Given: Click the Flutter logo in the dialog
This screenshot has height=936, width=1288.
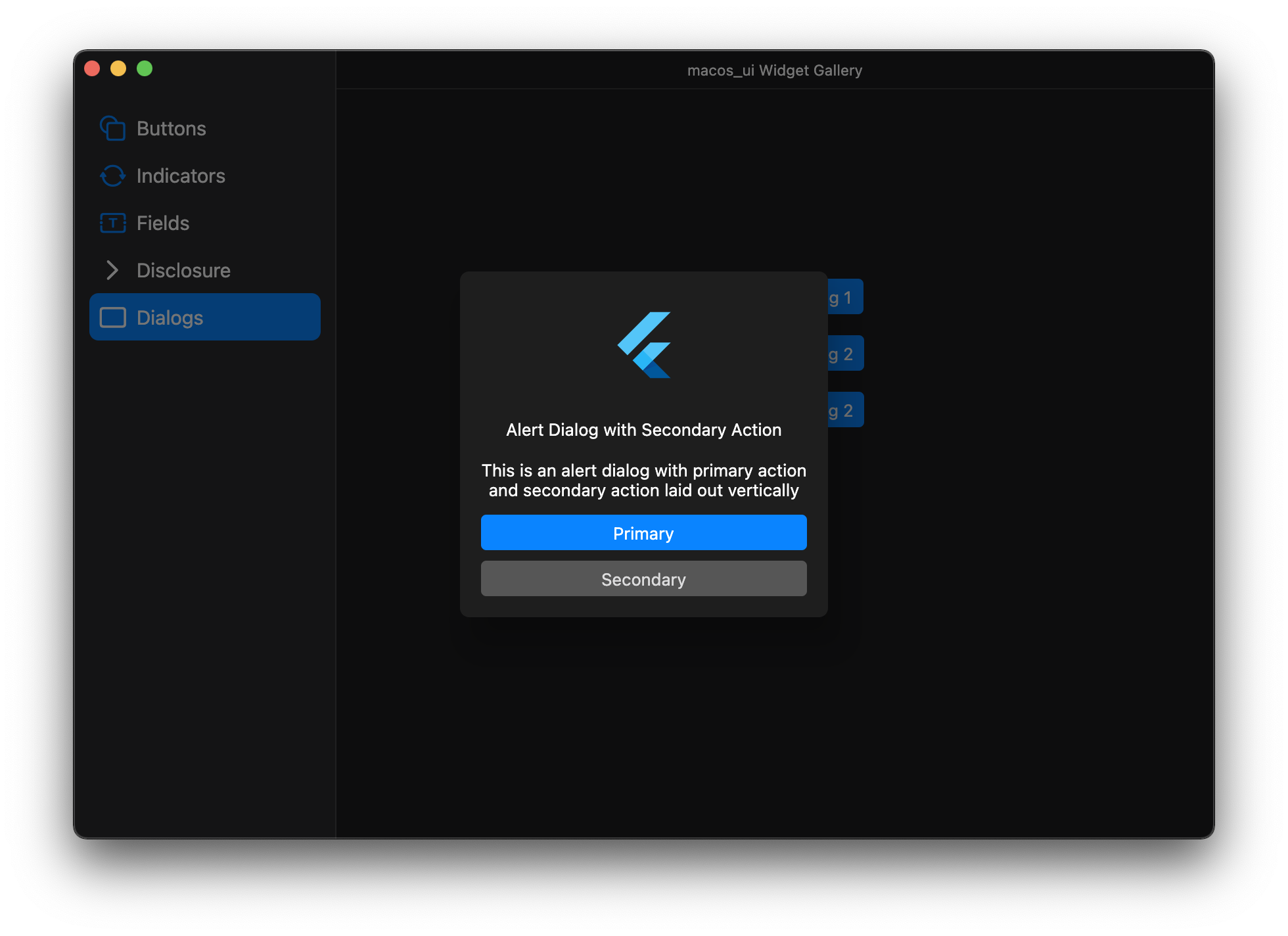Looking at the screenshot, I should (644, 345).
